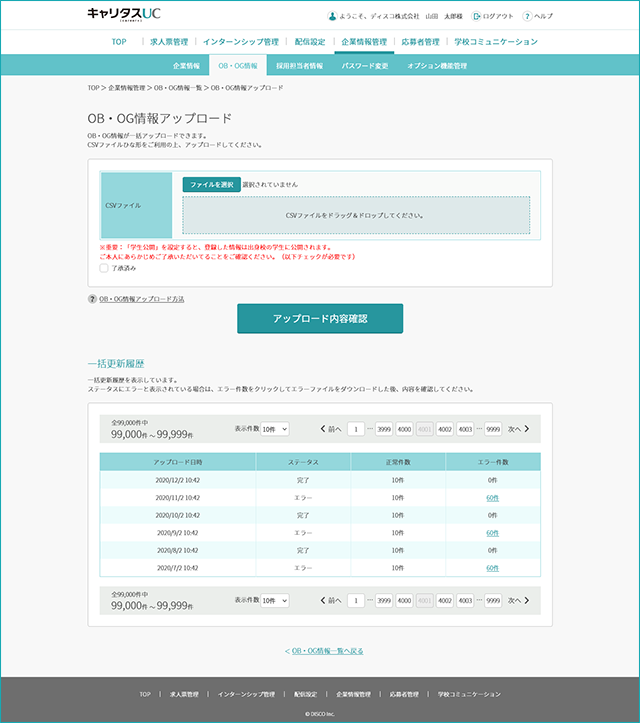This screenshot has width=640, height=723.
Task: Click the user profile icon in header
Action: [332, 17]
